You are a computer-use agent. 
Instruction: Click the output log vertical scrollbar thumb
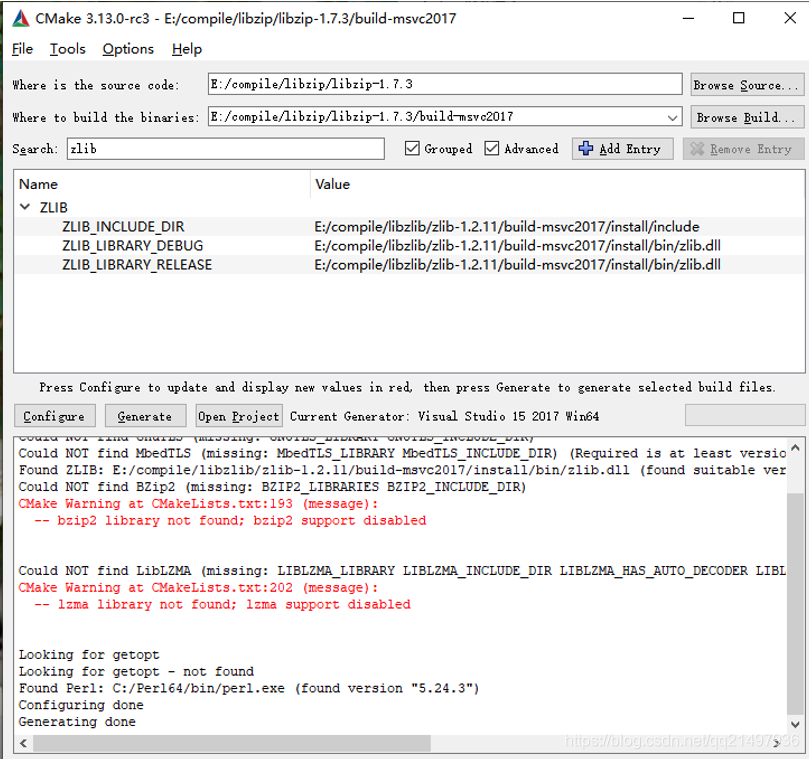pyautogui.click(x=795, y=604)
